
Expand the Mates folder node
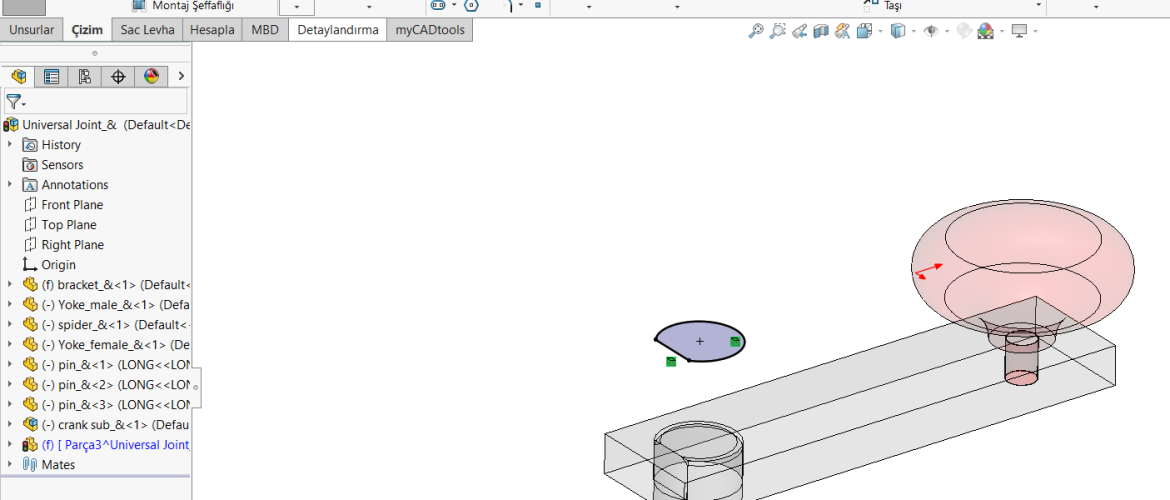[10, 465]
